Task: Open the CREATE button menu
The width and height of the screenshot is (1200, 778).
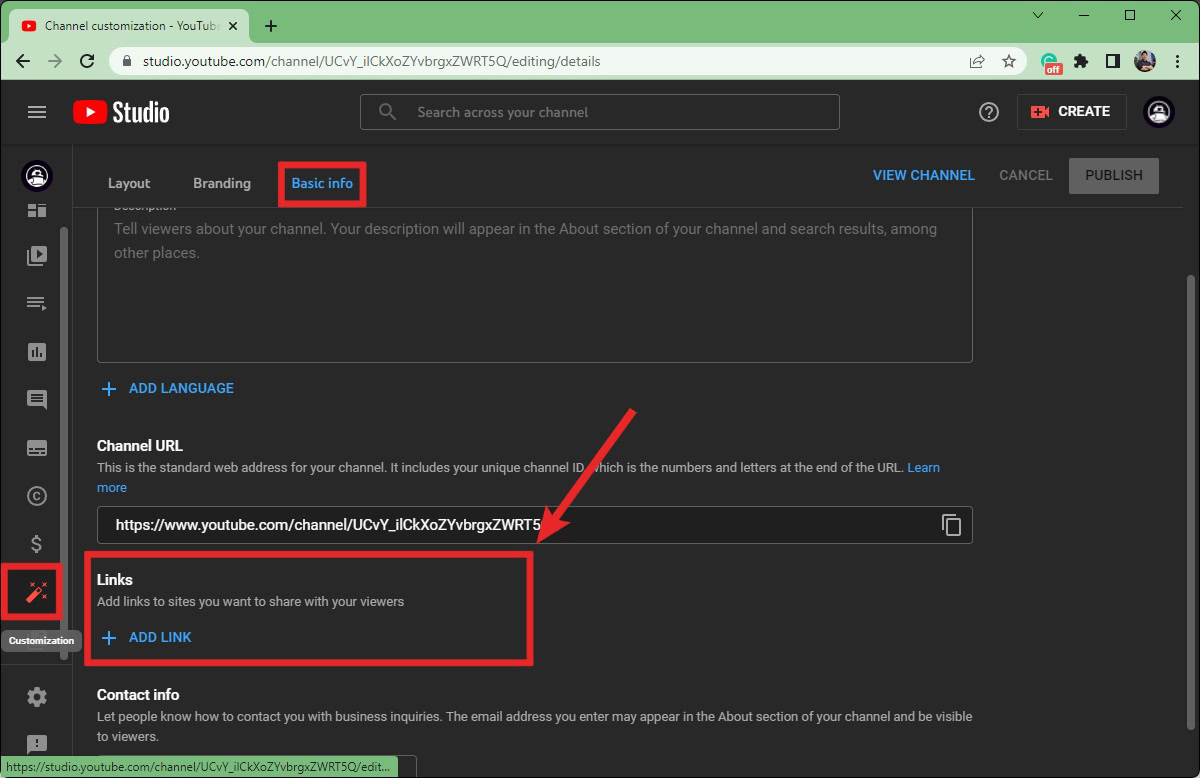Action: (x=1071, y=112)
